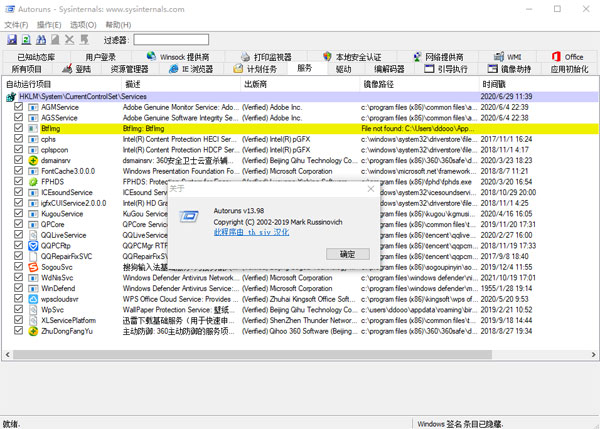Open the 所有项目 tab

point(26,69)
